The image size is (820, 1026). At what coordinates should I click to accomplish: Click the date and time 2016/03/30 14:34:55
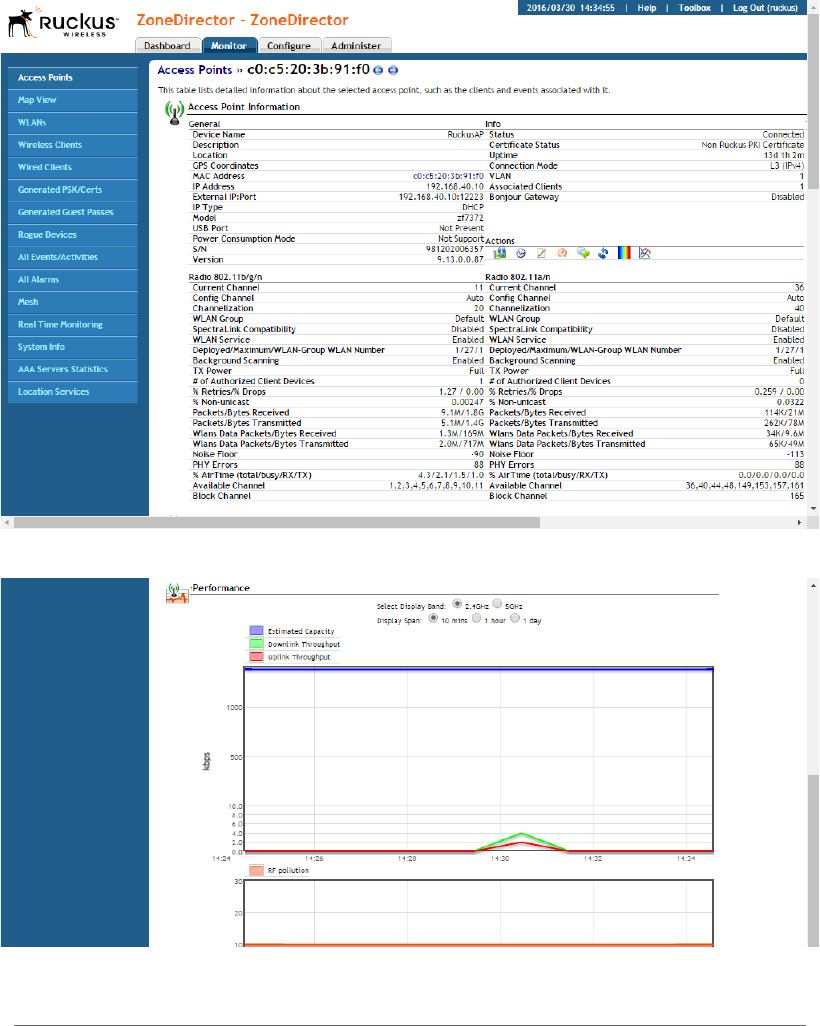571,8
